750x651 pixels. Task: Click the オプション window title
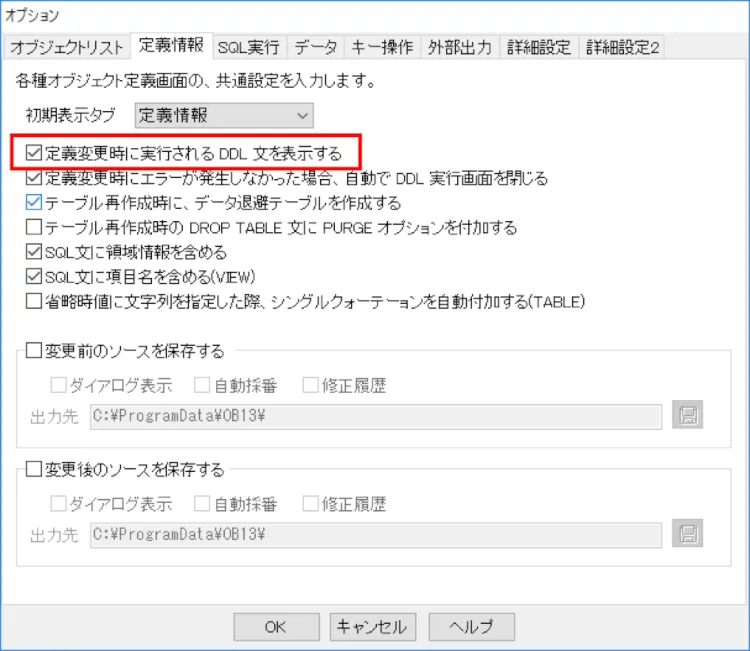(32, 15)
